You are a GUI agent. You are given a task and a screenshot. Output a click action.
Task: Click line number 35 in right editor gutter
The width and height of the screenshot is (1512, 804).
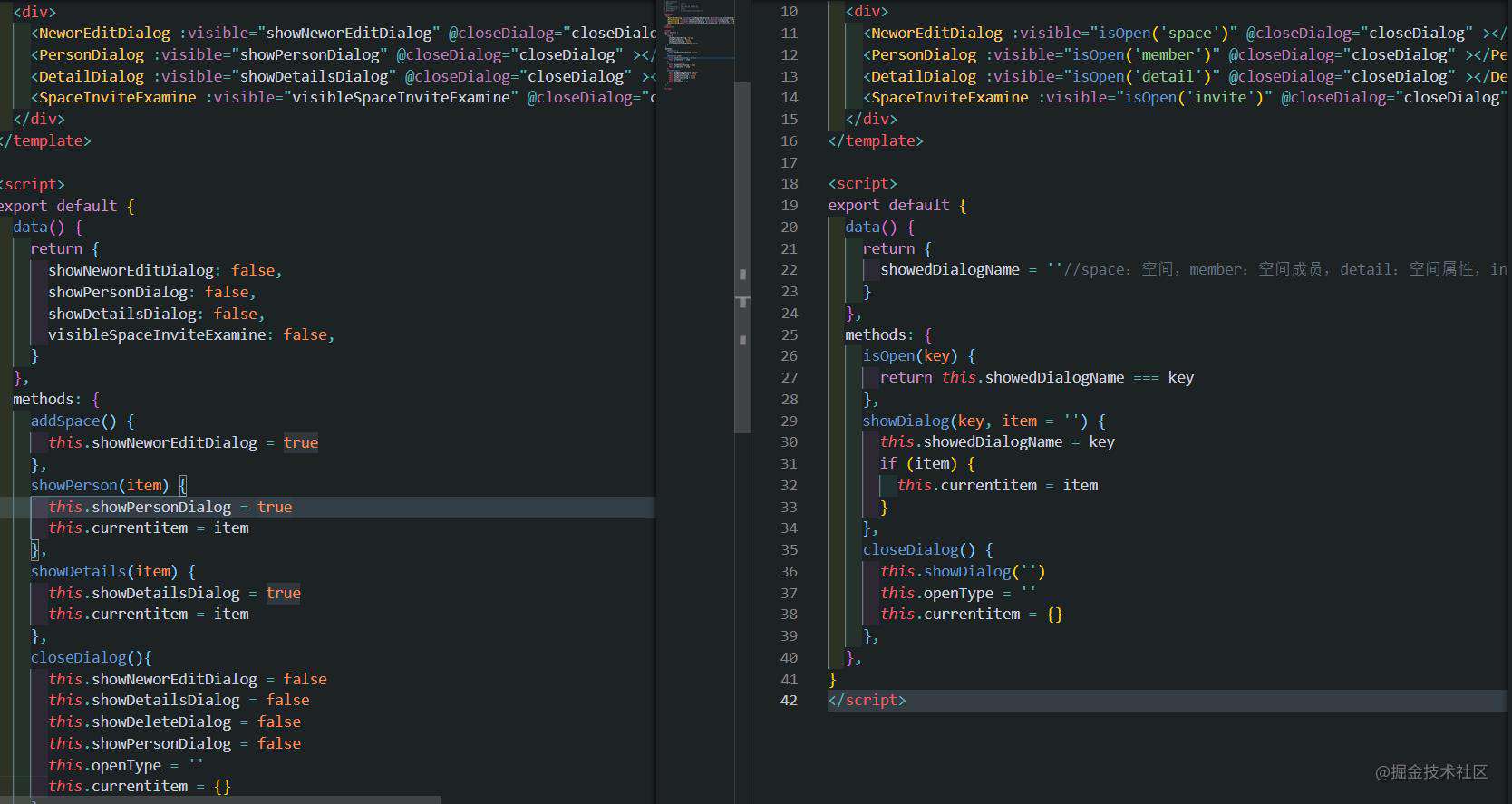[x=789, y=550]
